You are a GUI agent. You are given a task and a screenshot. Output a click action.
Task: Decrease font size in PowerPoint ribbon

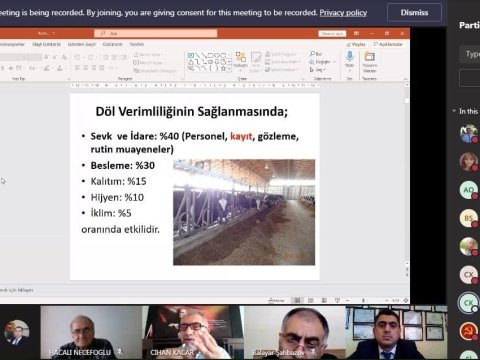[55, 57]
